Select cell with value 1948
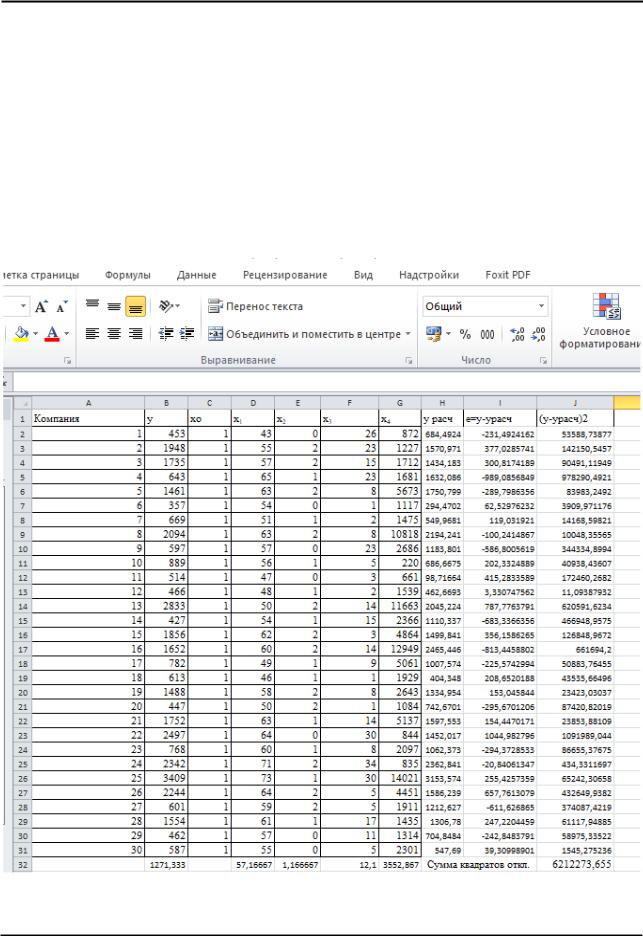Screen dimensions: 643x936 167,448
